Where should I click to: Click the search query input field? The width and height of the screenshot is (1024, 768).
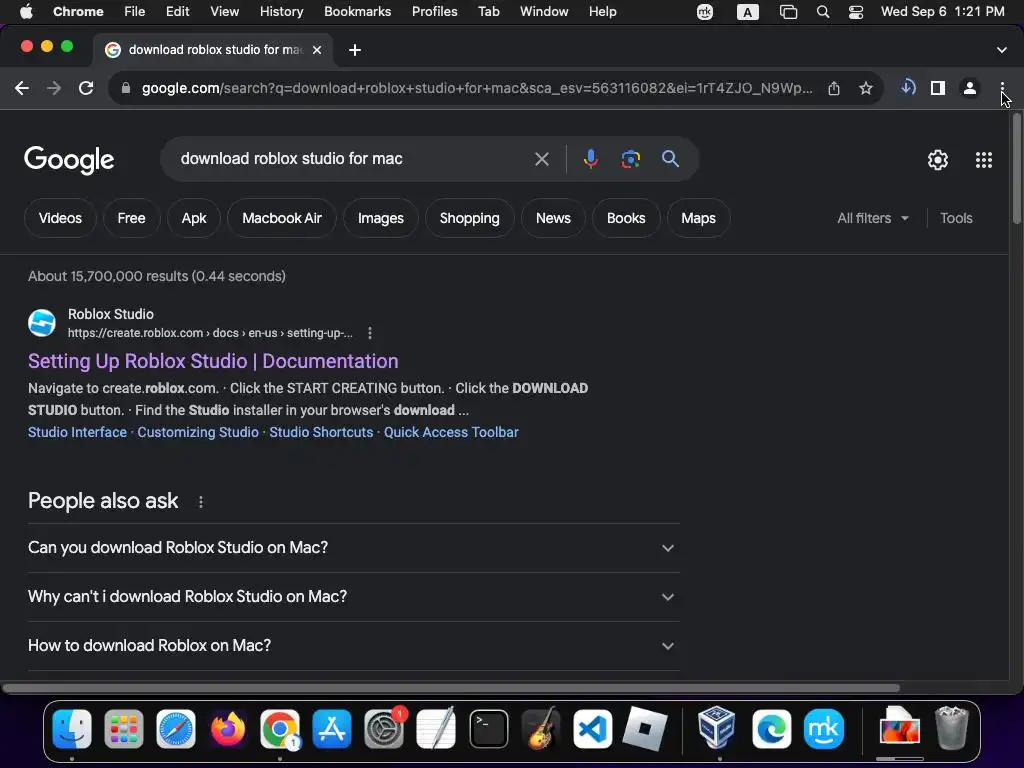353,159
